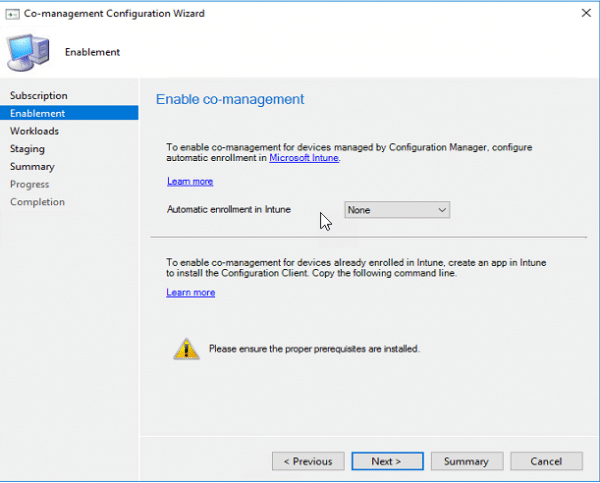Open the Workloads step in sidebar
Image resolution: width=600 pixels, height=483 pixels.
tap(34, 131)
